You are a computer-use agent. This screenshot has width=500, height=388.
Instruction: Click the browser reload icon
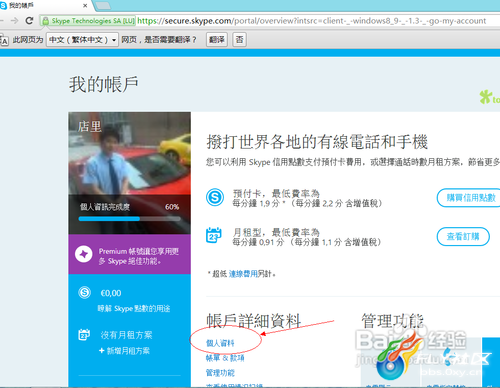point(29,21)
